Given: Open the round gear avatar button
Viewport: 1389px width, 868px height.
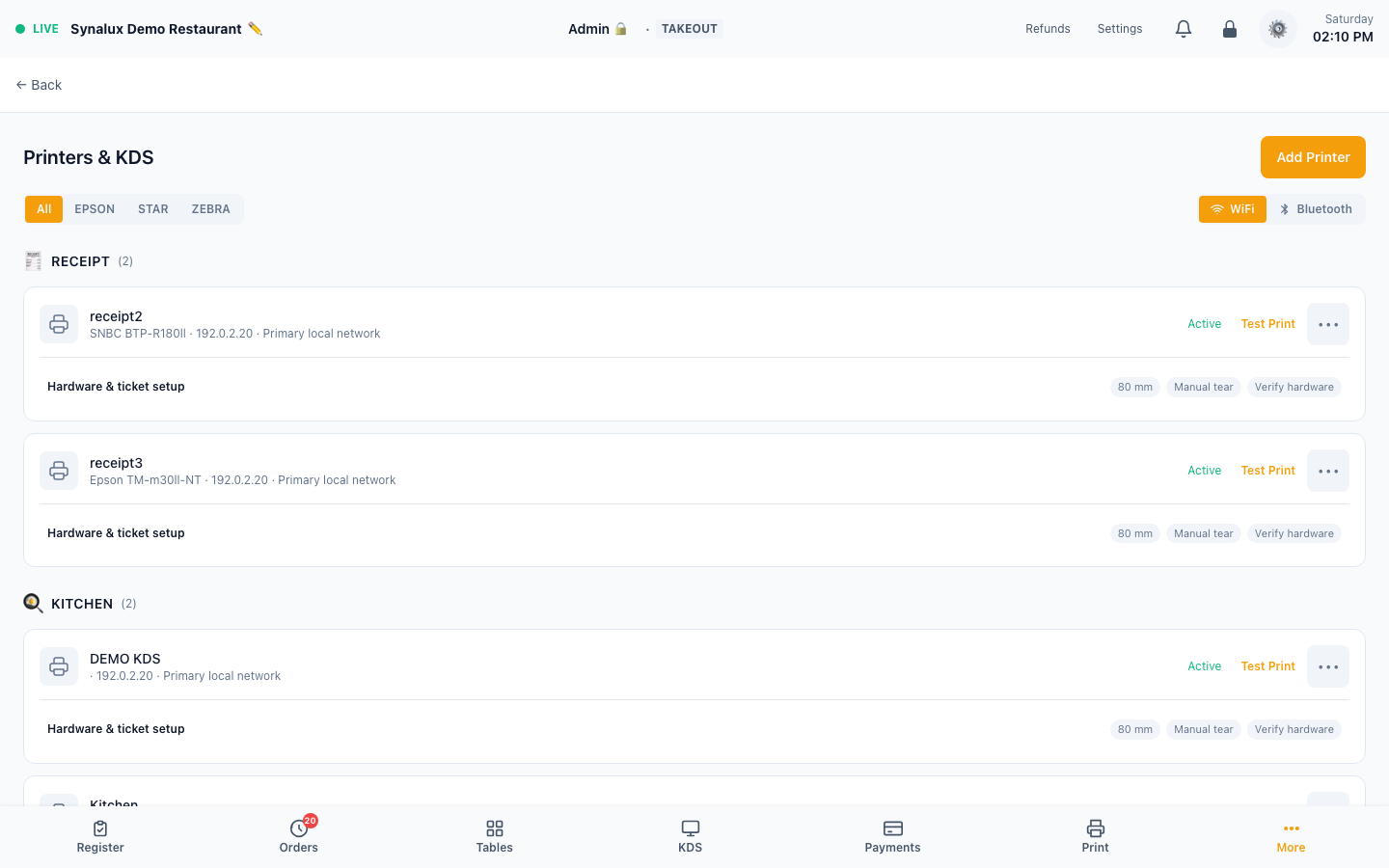Looking at the screenshot, I should pos(1278,29).
